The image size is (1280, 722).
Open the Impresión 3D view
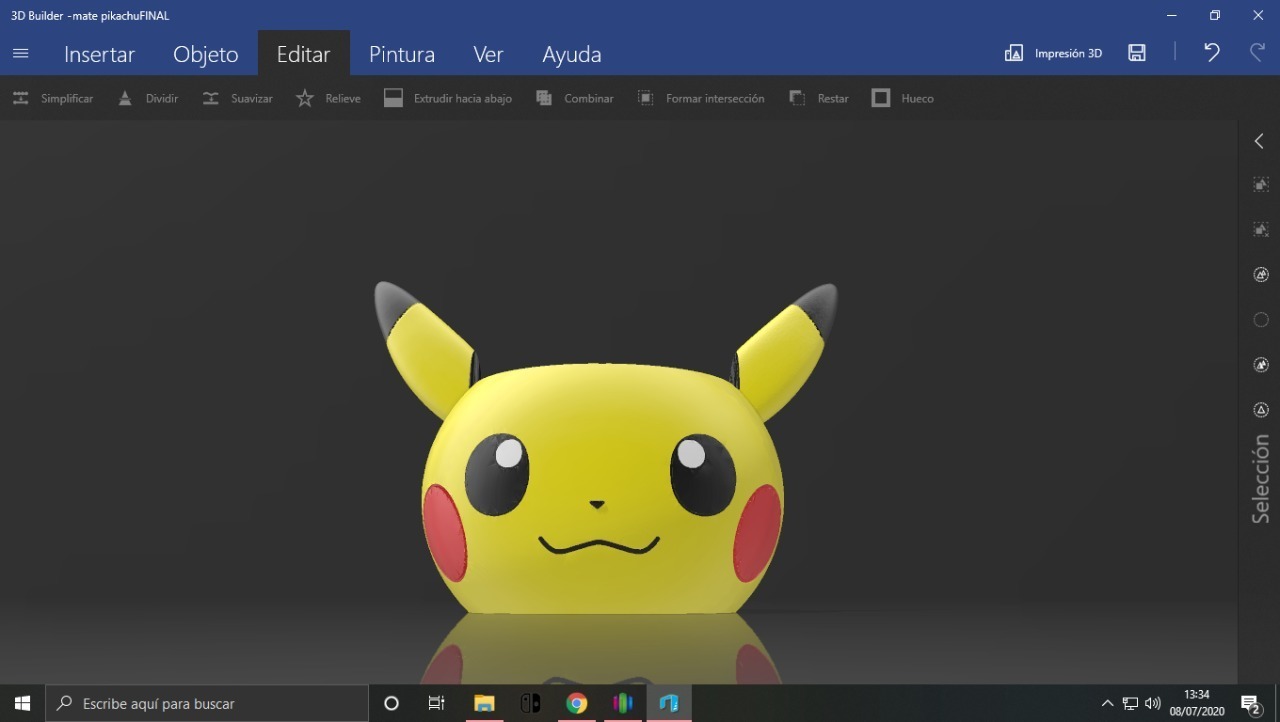click(1053, 53)
